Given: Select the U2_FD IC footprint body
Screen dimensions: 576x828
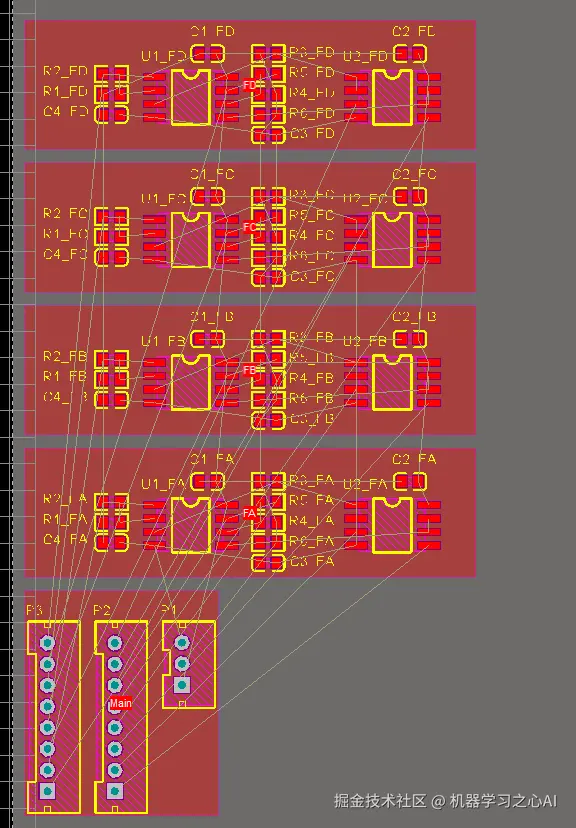Looking at the screenshot, I should click(x=392, y=97).
